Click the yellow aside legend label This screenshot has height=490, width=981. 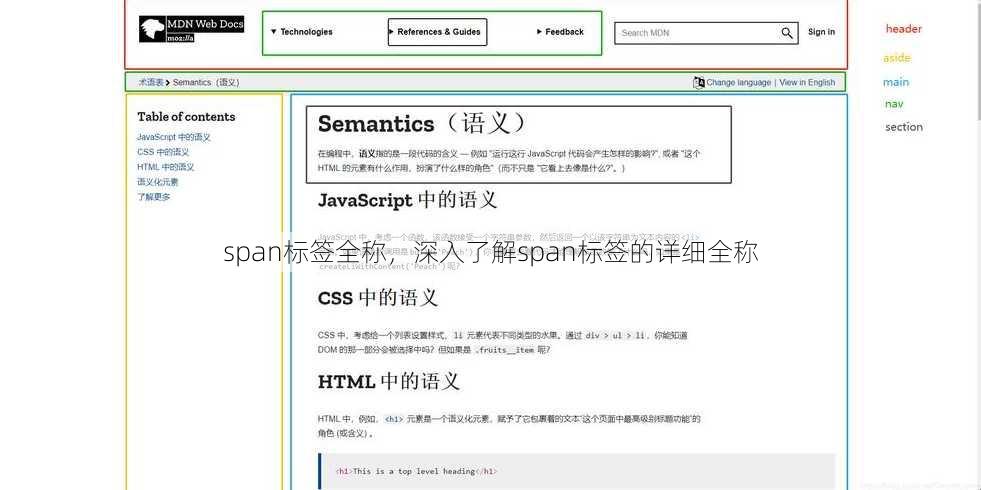[x=897, y=58]
